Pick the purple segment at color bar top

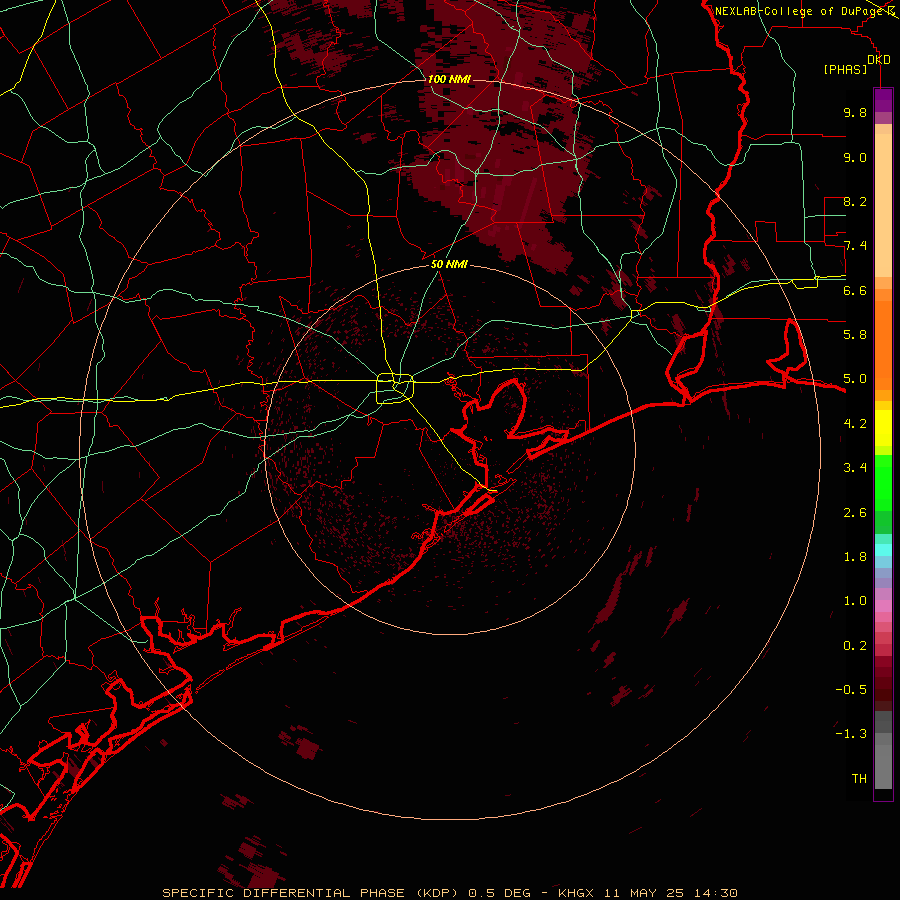(883, 101)
